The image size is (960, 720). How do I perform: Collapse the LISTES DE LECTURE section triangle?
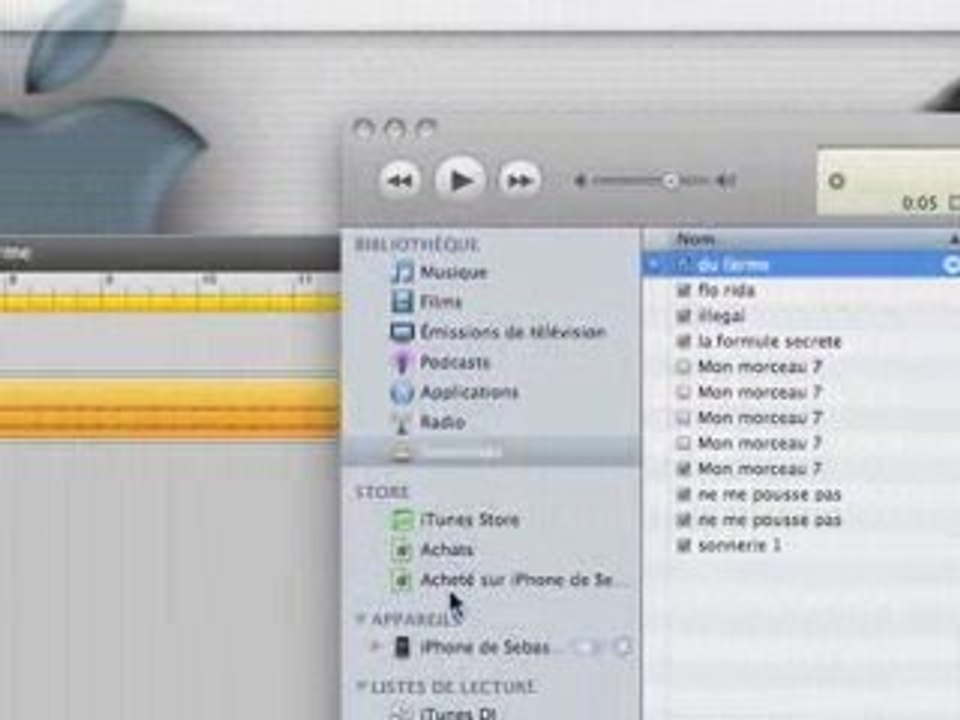coord(361,686)
